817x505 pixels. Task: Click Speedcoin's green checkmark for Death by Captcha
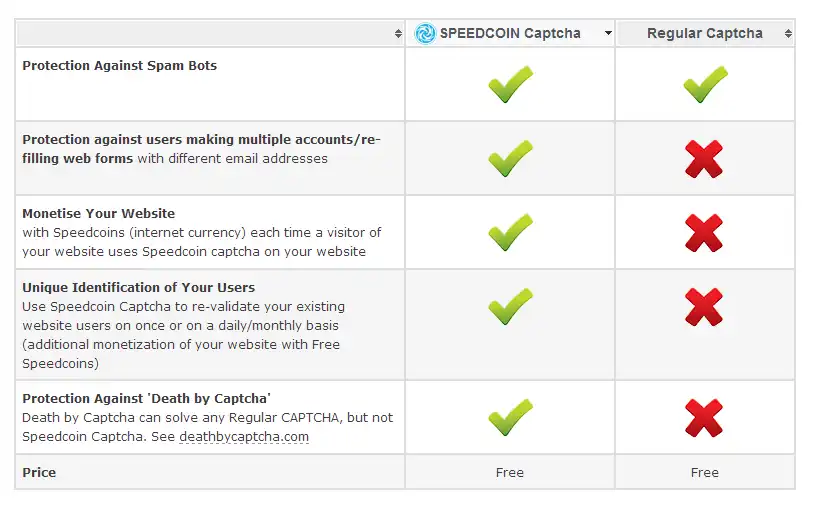pos(510,417)
